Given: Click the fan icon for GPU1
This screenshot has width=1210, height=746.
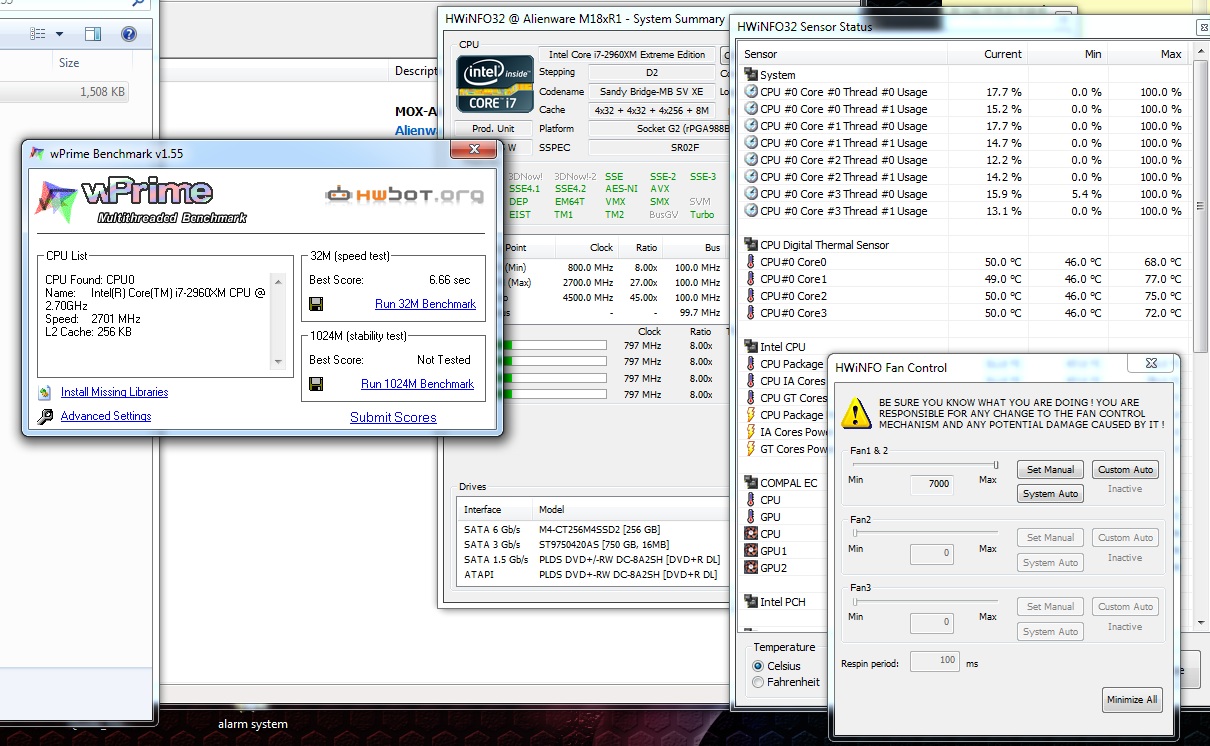Looking at the screenshot, I should [x=751, y=551].
